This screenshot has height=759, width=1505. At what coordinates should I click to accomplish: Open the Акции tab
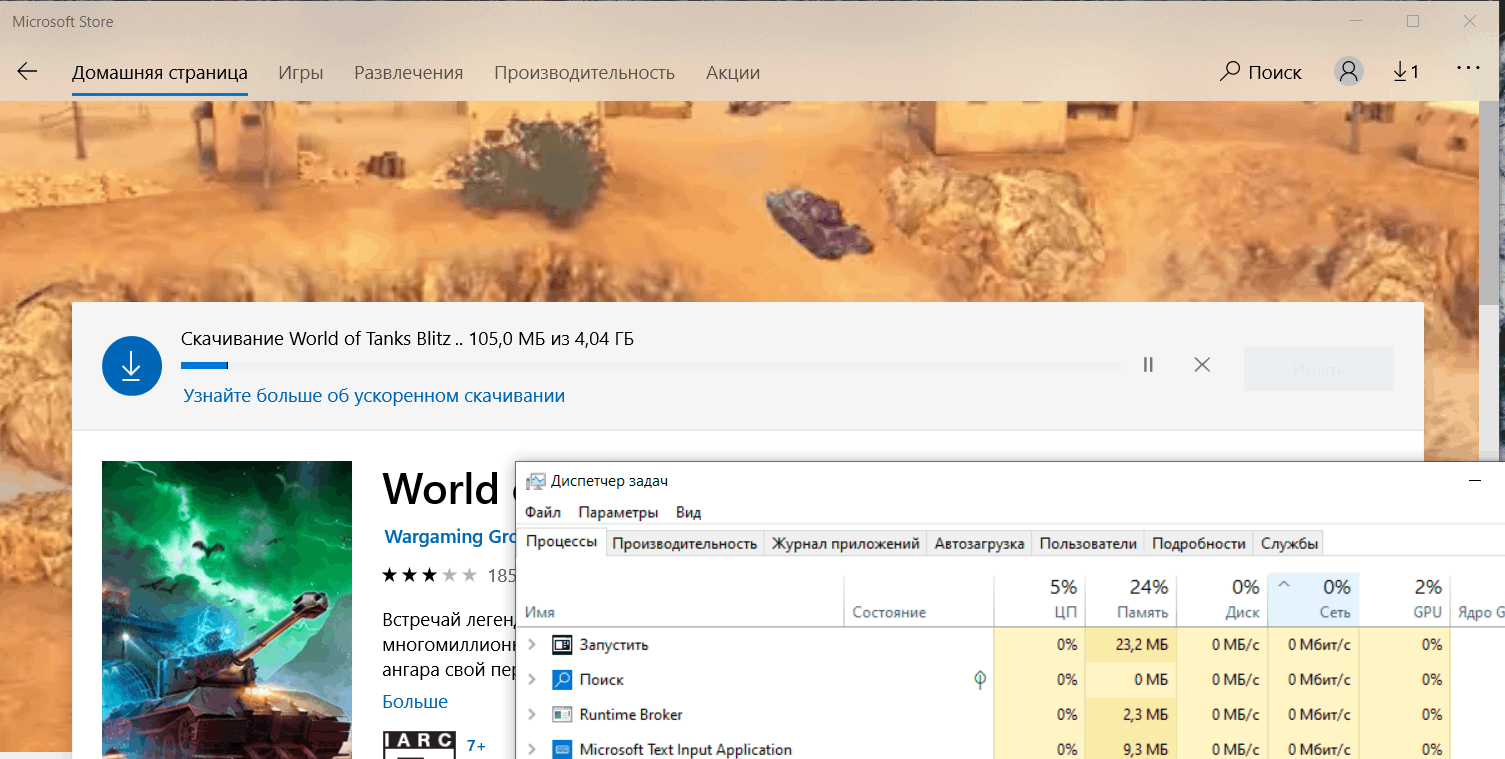(733, 73)
